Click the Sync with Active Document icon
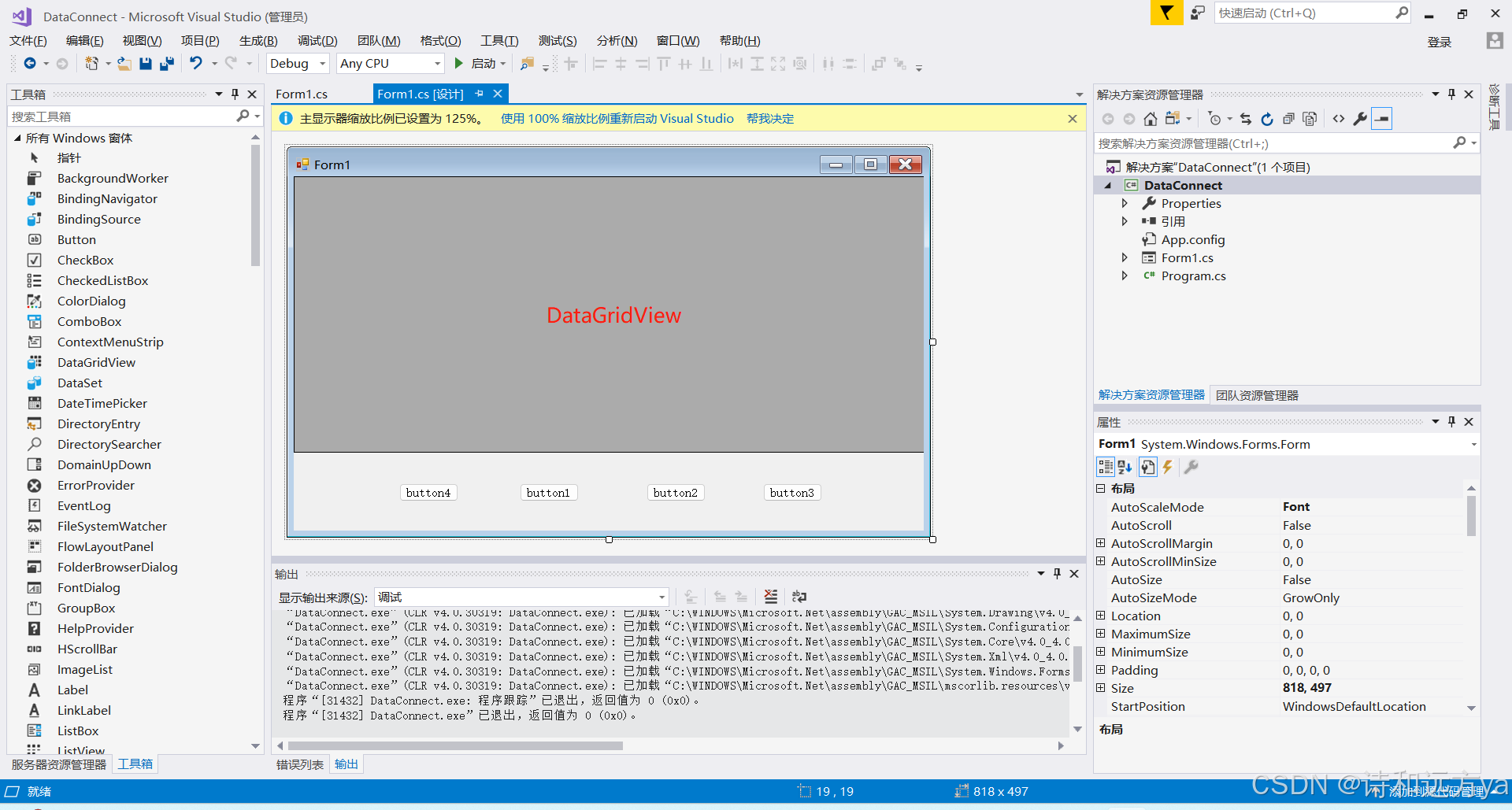 point(1246,119)
